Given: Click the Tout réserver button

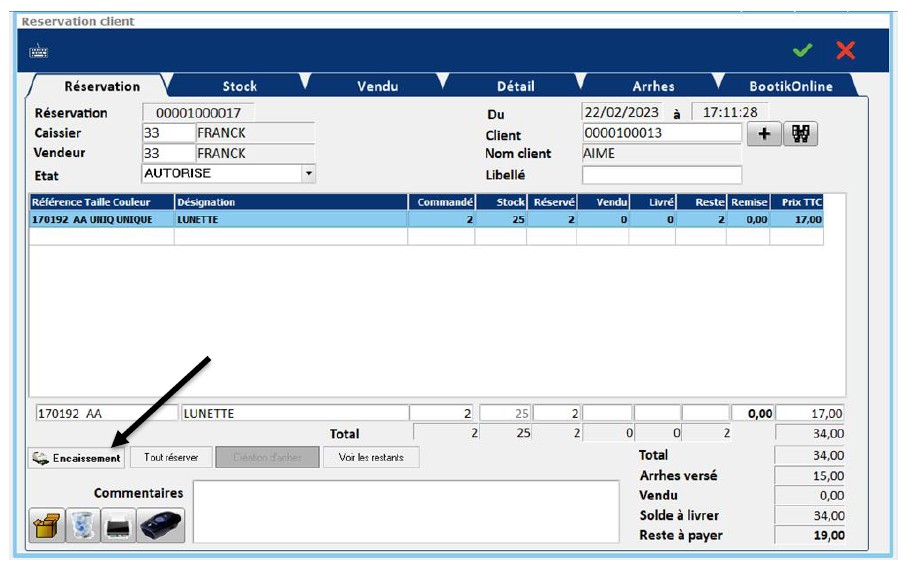Looking at the screenshot, I should [x=171, y=458].
